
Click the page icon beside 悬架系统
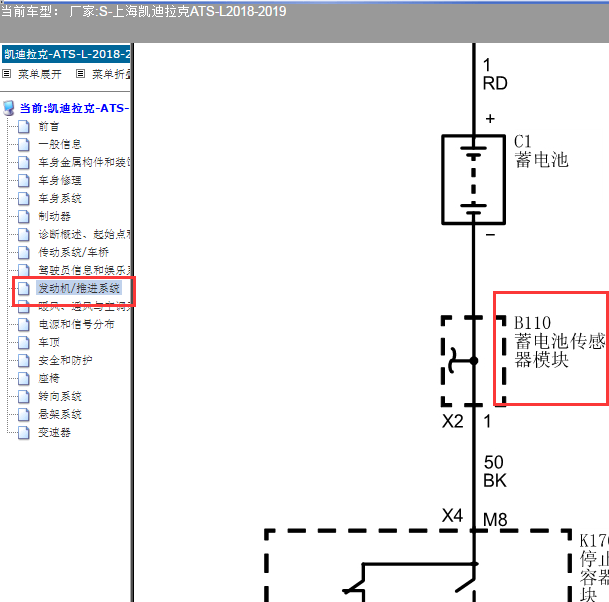click(24, 414)
